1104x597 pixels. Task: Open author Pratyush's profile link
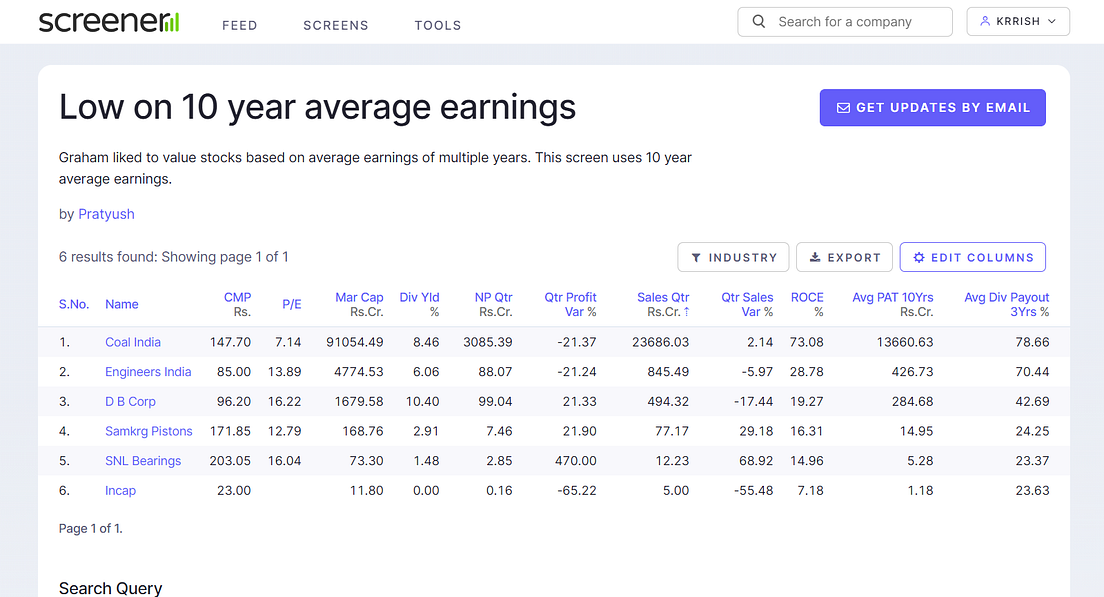point(106,214)
